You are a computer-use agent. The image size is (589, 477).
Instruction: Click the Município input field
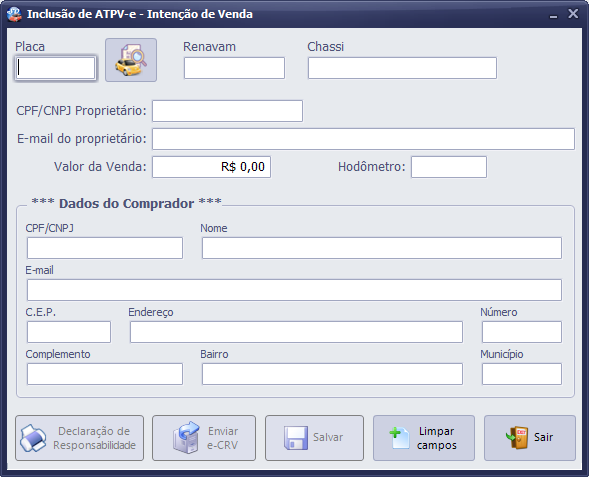(x=522, y=374)
